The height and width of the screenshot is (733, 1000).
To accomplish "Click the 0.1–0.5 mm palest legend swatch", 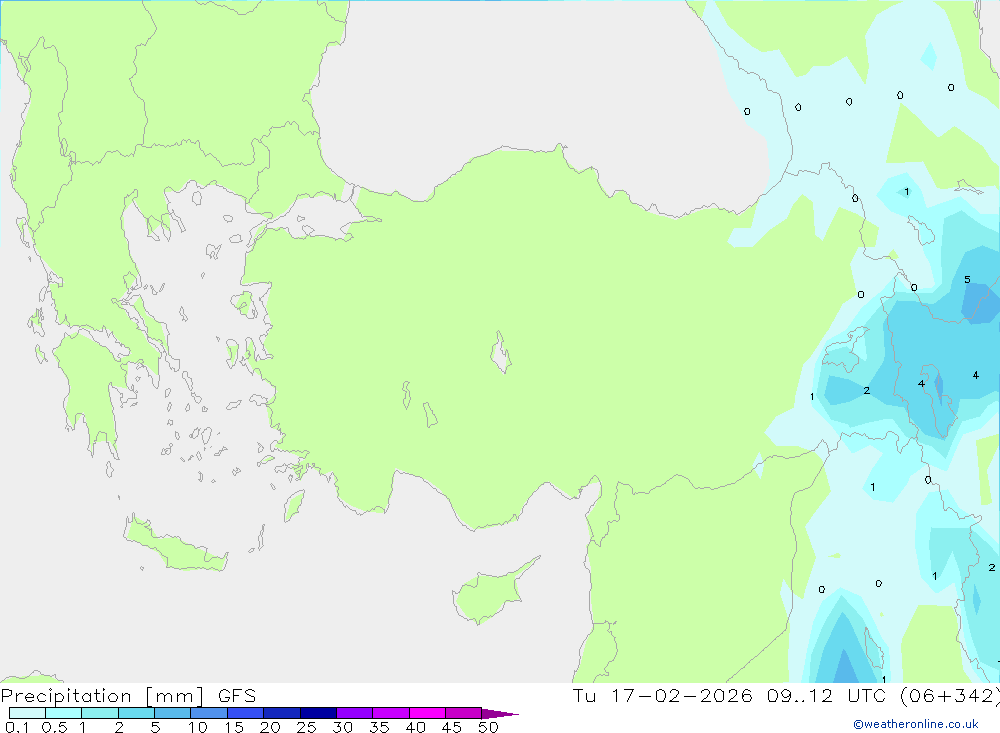I will click(27, 713).
